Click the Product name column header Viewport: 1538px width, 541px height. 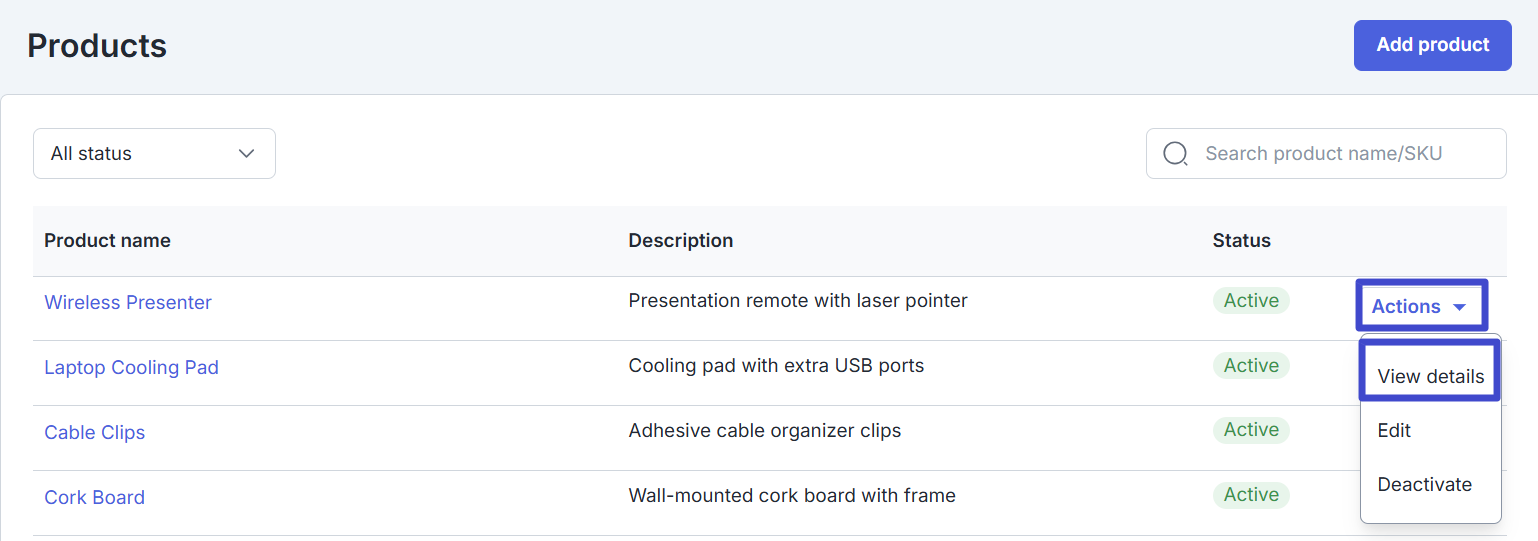coord(107,240)
